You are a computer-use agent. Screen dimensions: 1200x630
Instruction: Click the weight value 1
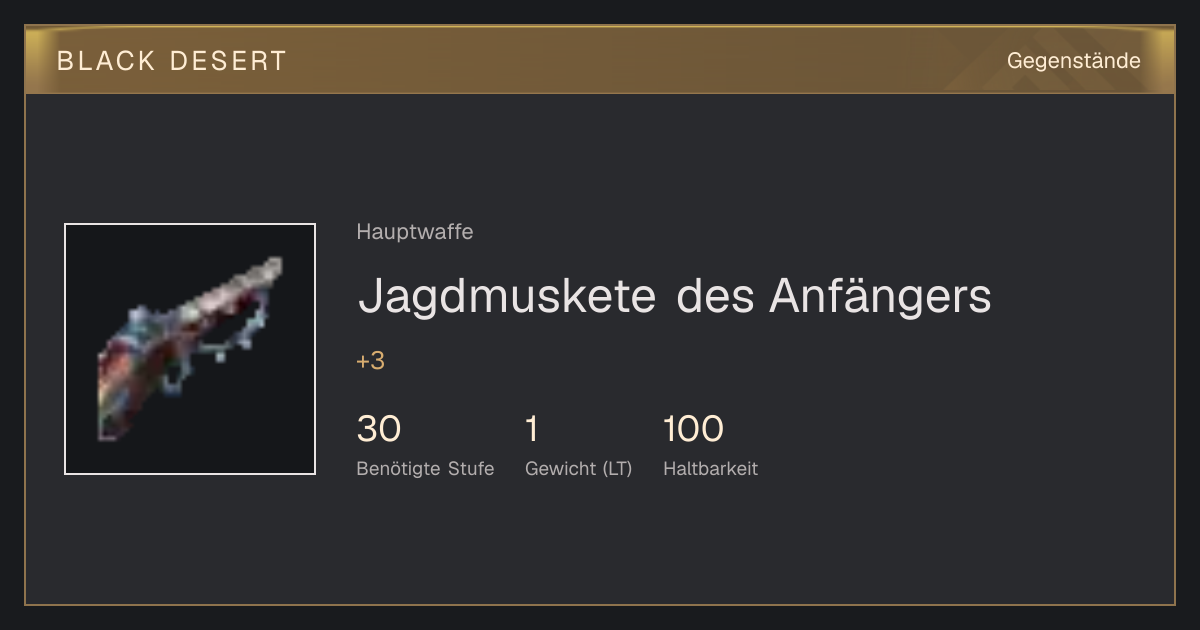(x=532, y=429)
